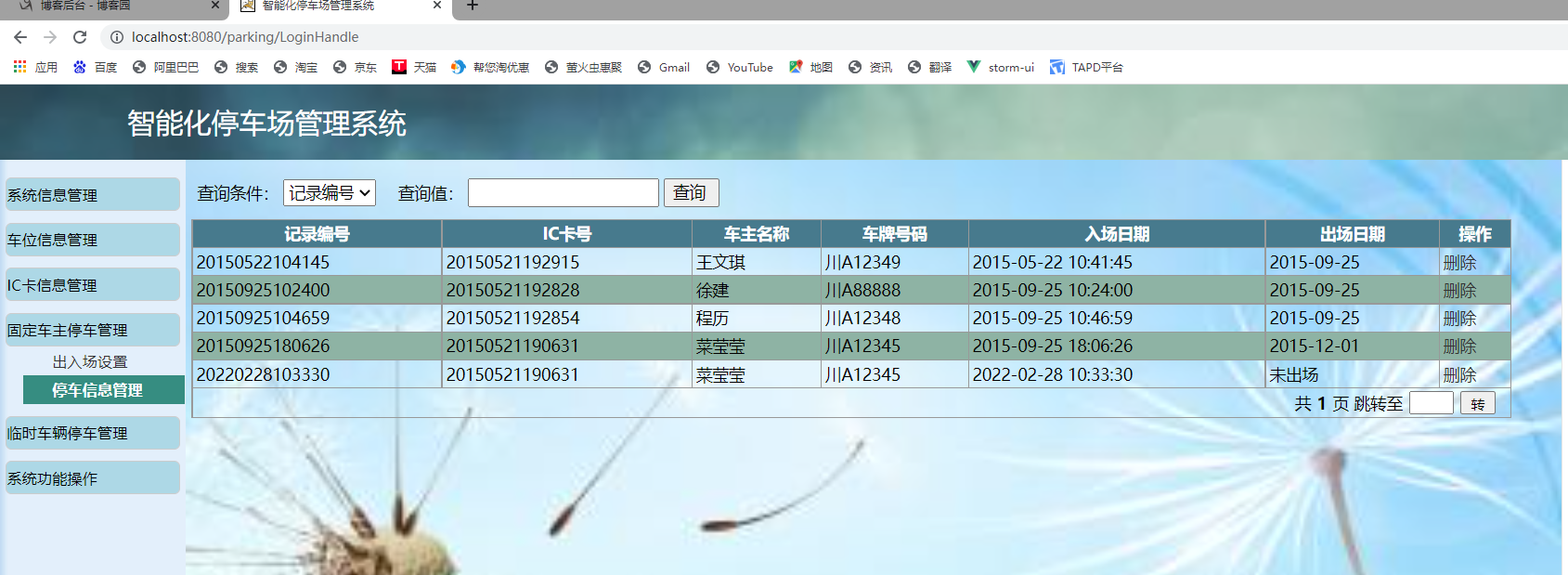Viewport: 1568px width, 575px height.
Task: Expand 固定车主停车管理 sidebar menu
Action: [x=92, y=330]
